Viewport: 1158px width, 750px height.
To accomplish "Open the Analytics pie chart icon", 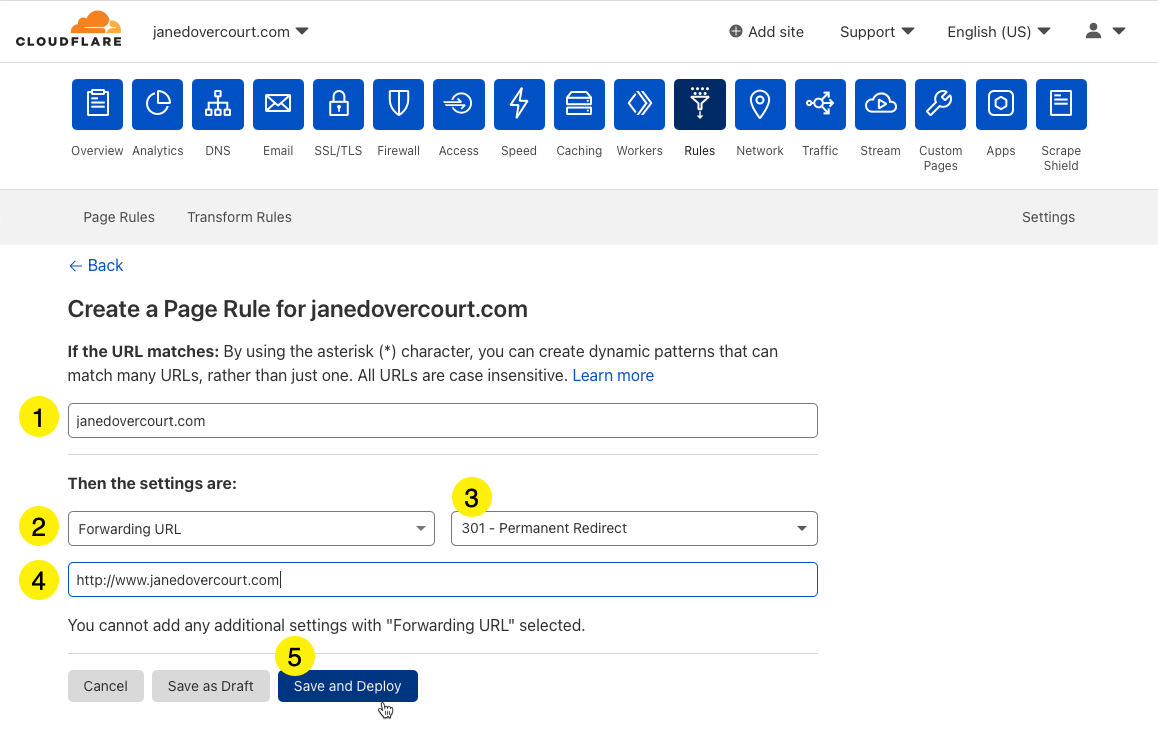I will [157, 104].
